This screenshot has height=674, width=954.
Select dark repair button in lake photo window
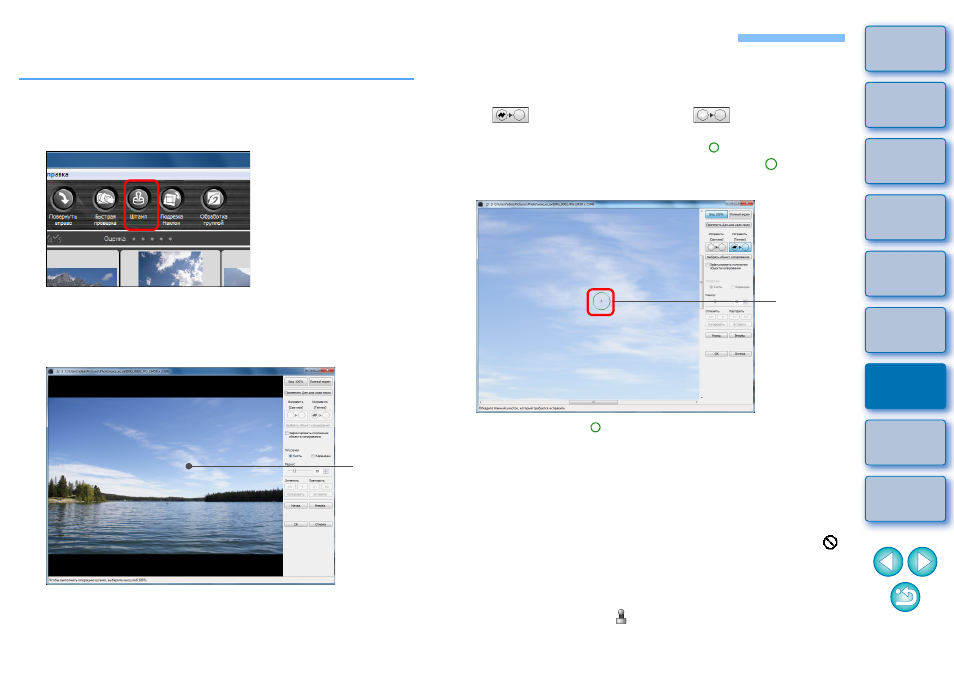(321, 415)
